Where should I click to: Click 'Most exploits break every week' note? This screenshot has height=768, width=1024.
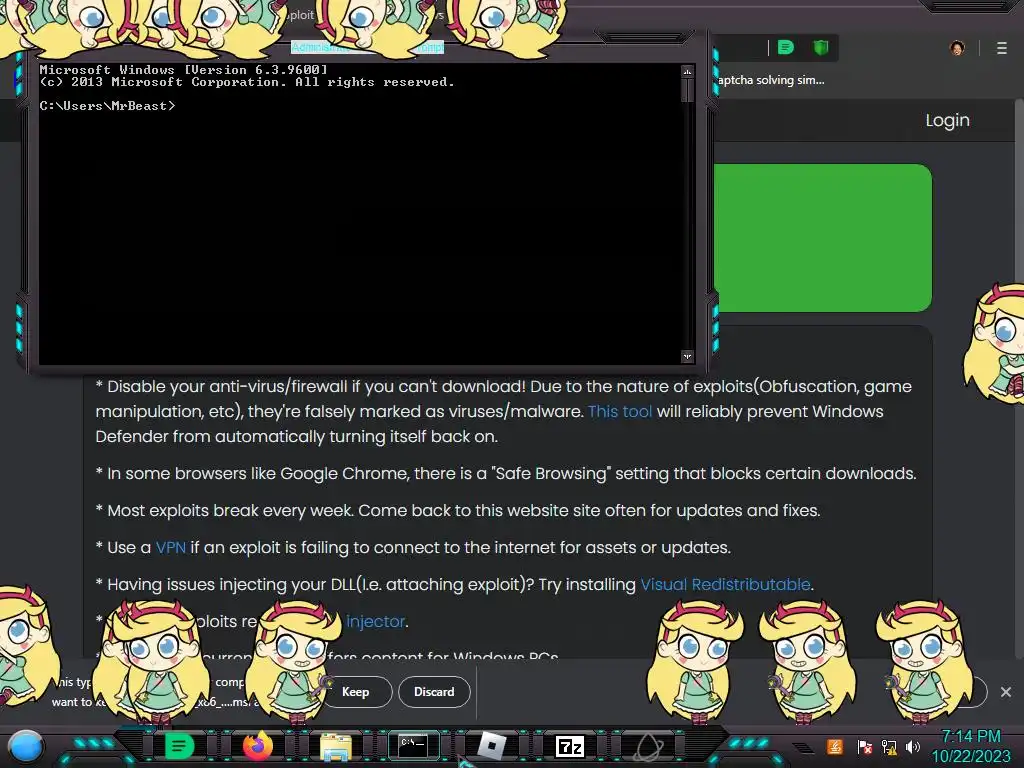458,510
